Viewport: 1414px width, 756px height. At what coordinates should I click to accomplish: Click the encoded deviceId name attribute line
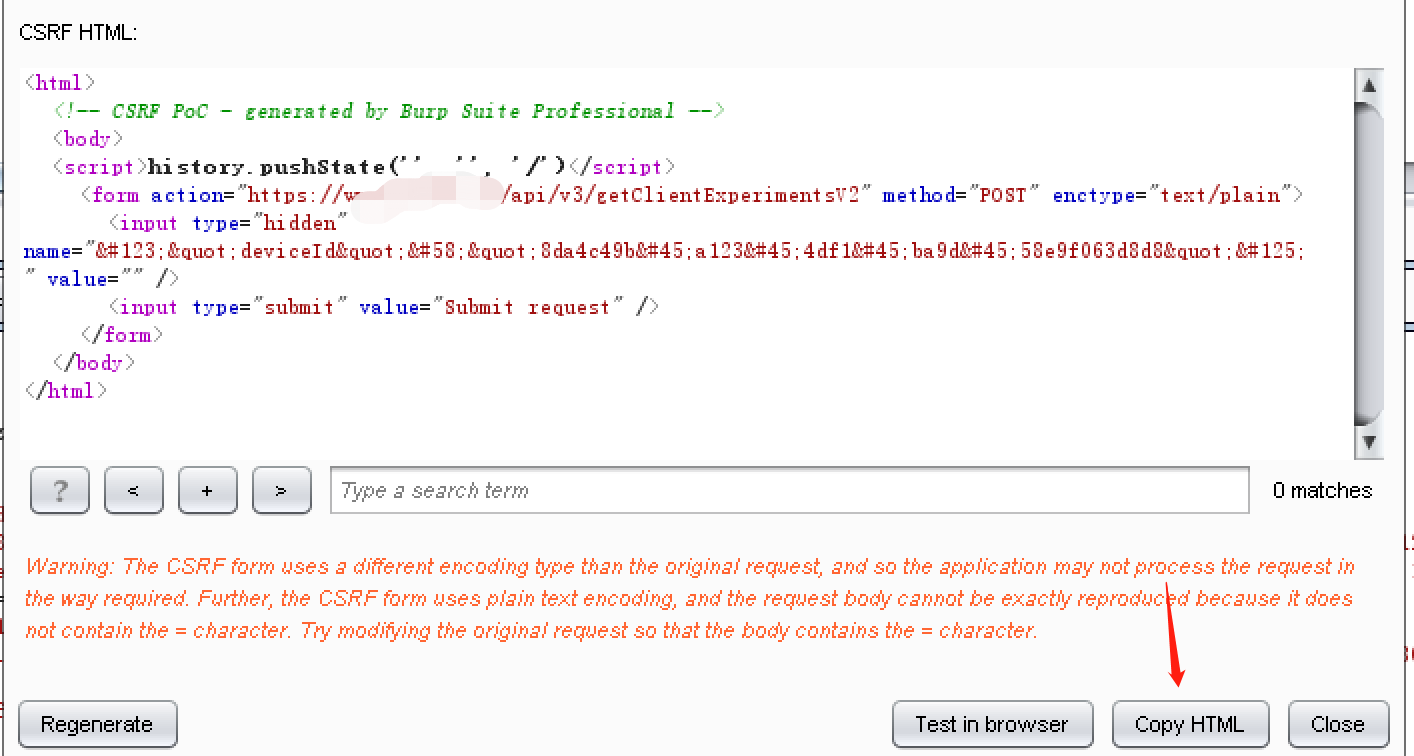tap(664, 252)
